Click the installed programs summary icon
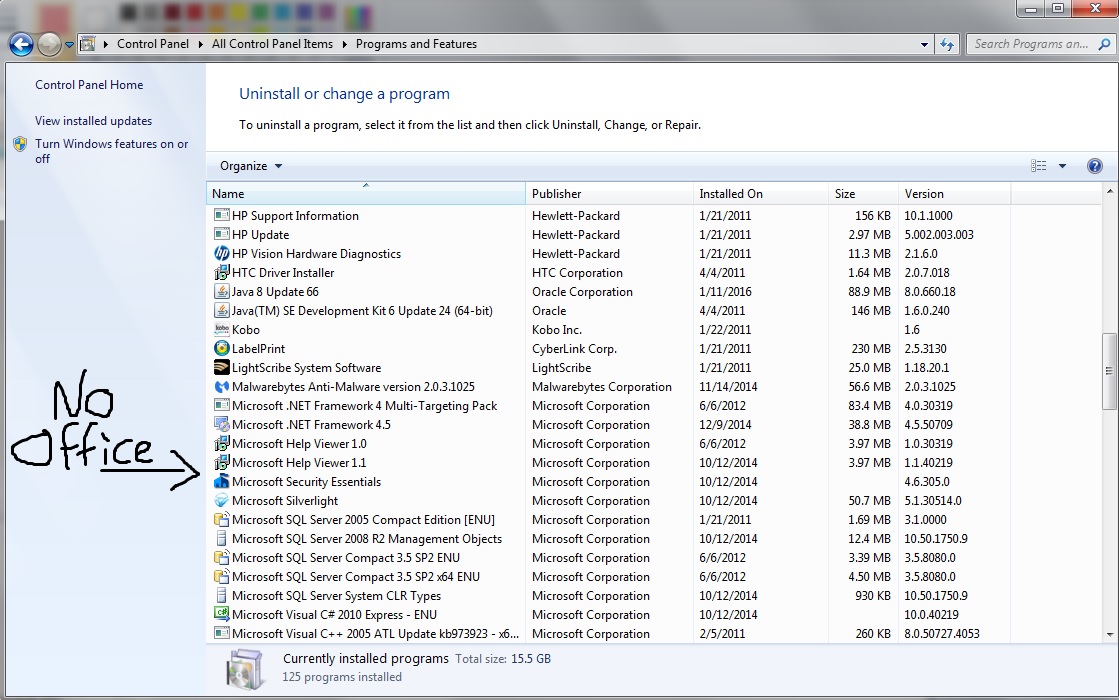1119x700 pixels. click(245, 669)
